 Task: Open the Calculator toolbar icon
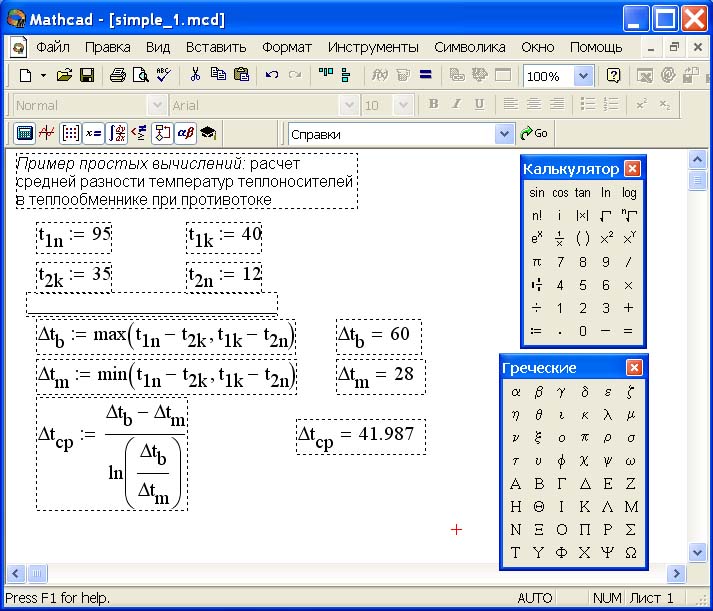[25, 133]
